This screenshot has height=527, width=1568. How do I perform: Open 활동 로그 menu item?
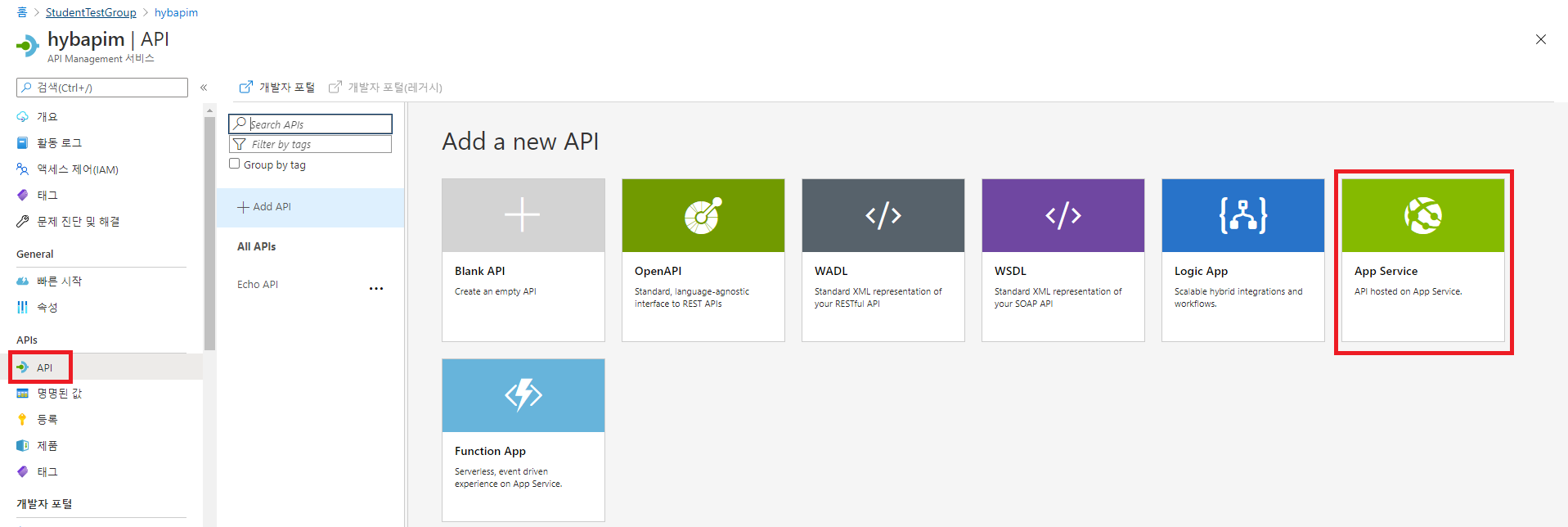(59, 143)
